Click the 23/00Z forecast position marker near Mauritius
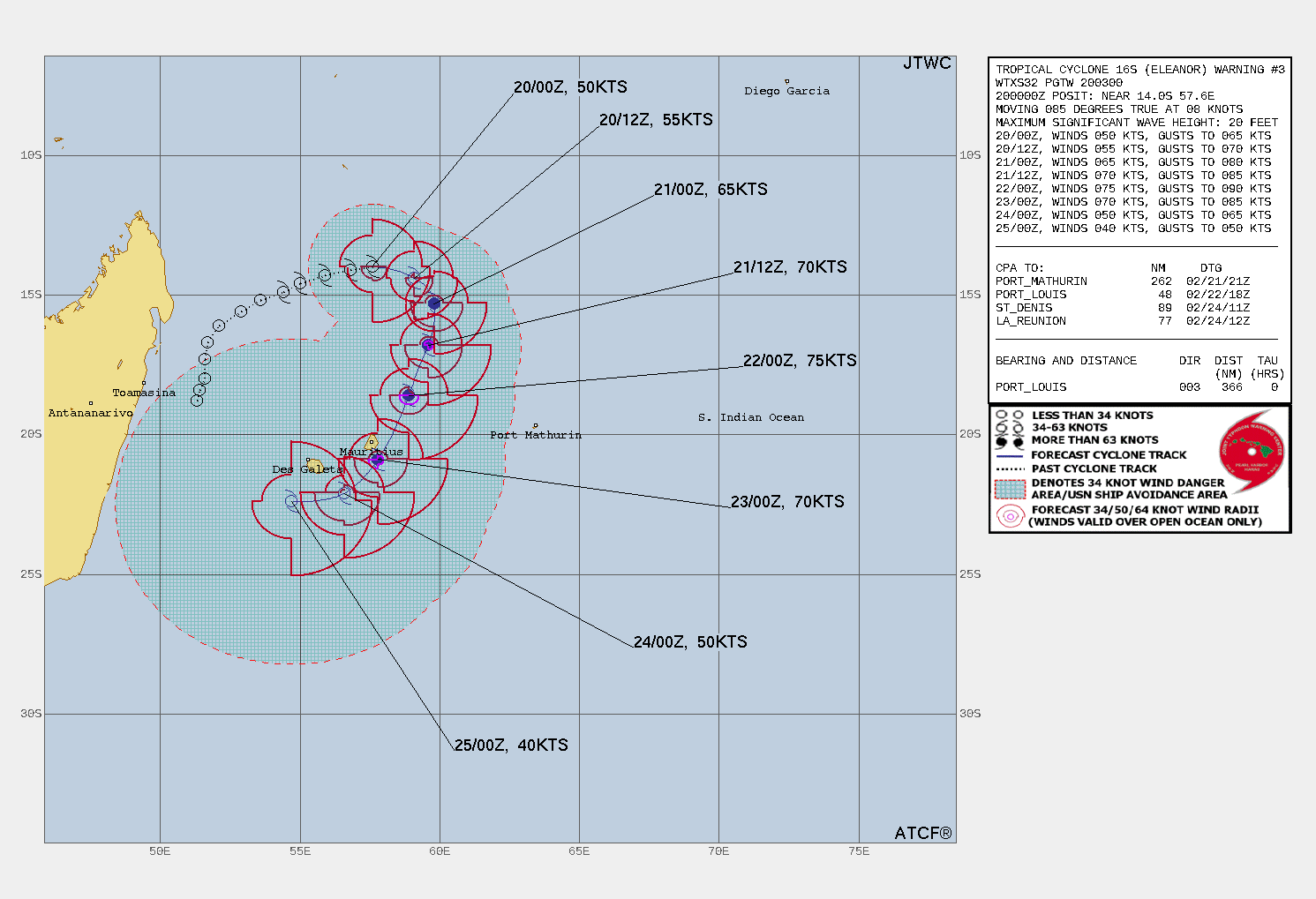The image size is (1316, 899). click(x=378, y=459)
